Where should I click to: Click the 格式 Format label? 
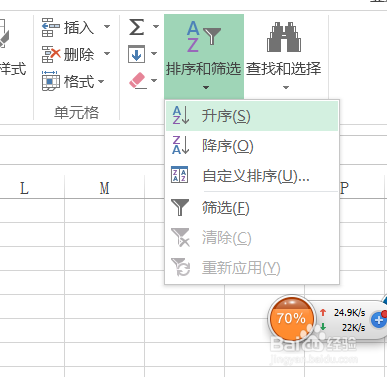(79, 81)
